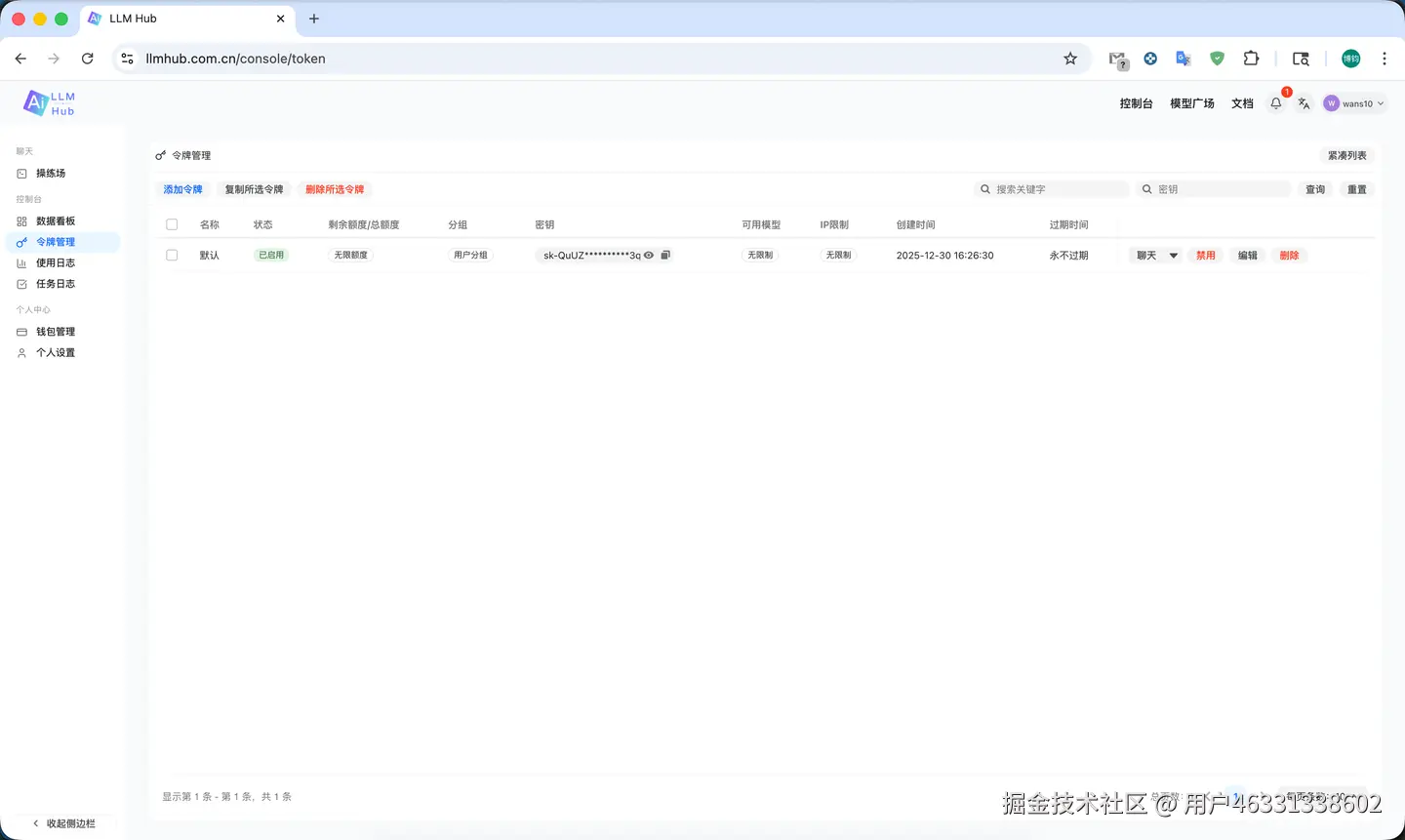
Task: Click the 用户分组 tag
Action: coord(470,256)
